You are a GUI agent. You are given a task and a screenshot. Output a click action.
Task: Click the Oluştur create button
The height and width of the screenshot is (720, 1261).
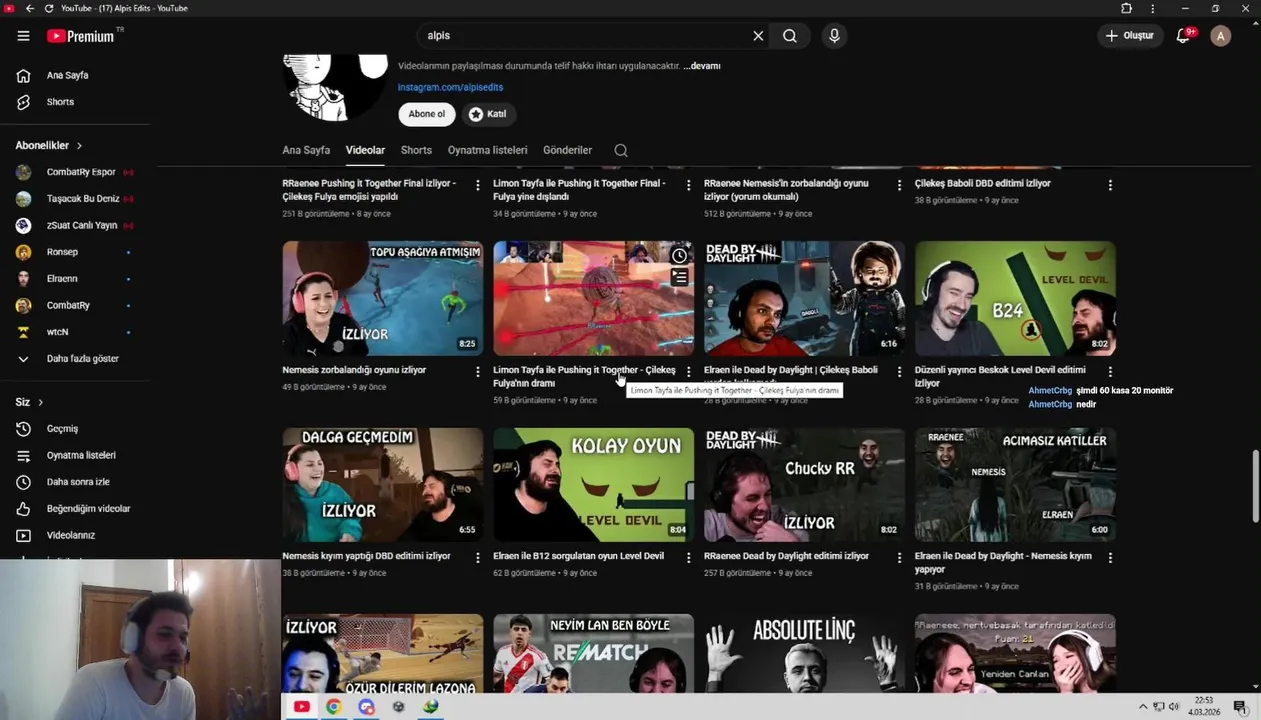(x=1130, y=36)
